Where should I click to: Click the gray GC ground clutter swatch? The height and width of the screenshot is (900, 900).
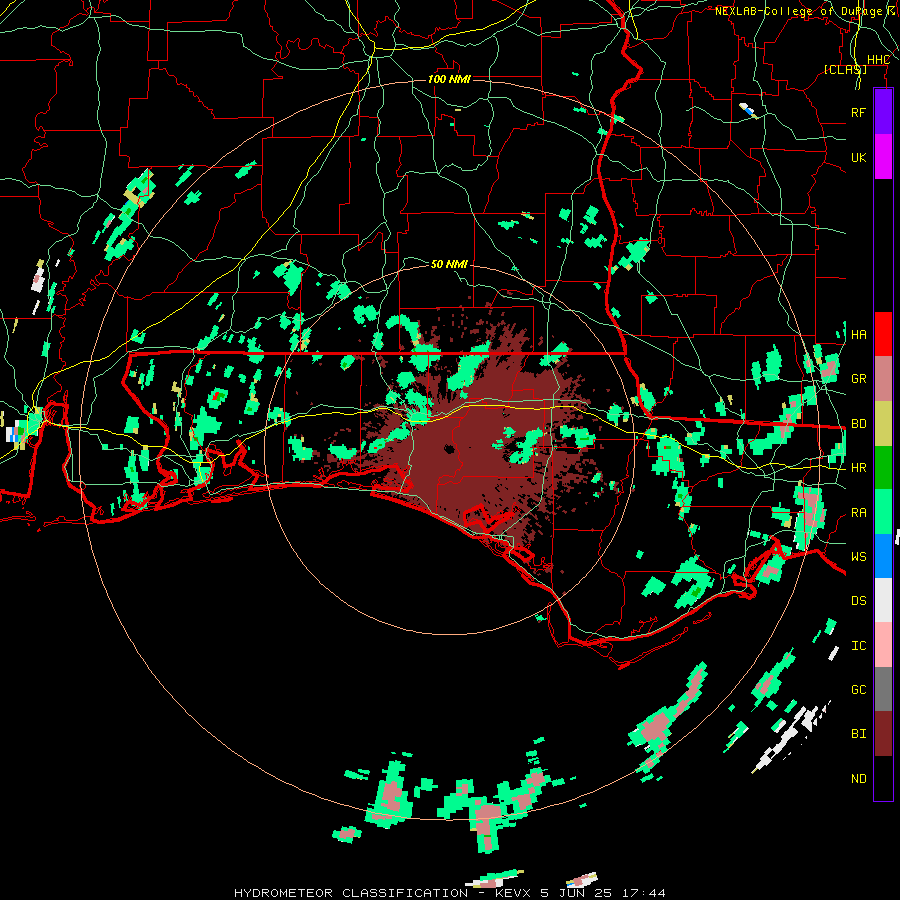883,689
